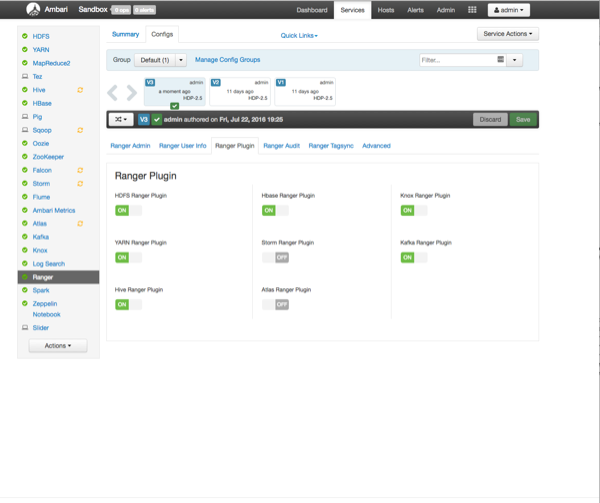Image resolution: width=600 pixels, height=503 pixels.
Task: Expand the Quick Links dropdown
Action: [x=299, y=35]
